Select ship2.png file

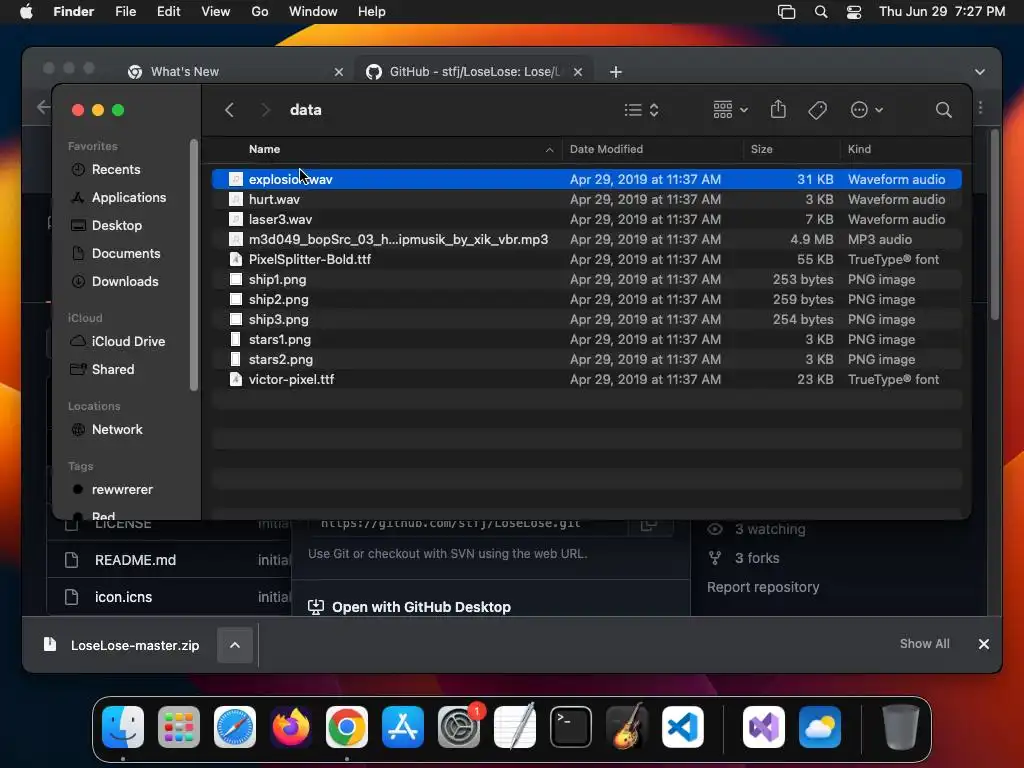[586, 299]
